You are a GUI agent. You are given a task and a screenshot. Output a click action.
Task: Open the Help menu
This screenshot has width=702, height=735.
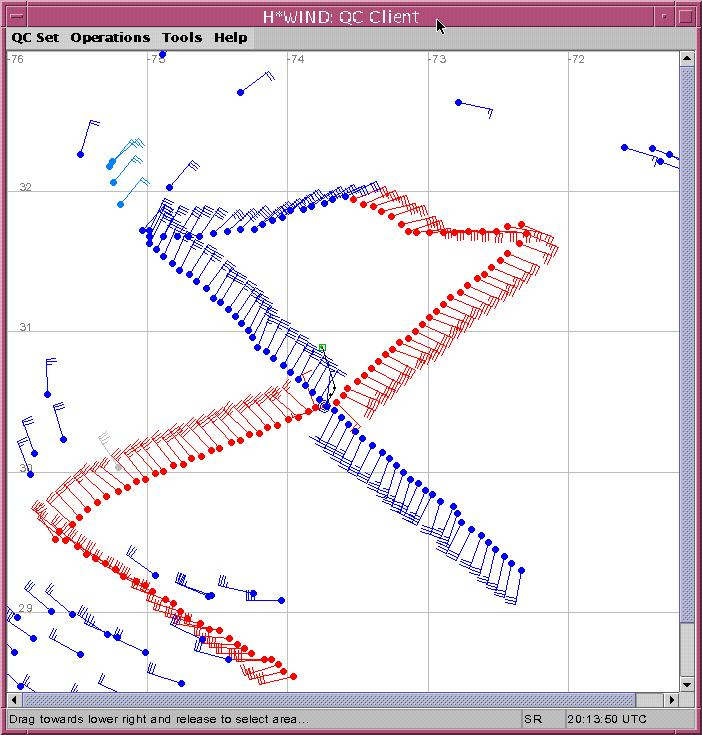click(x=230, y=38)
